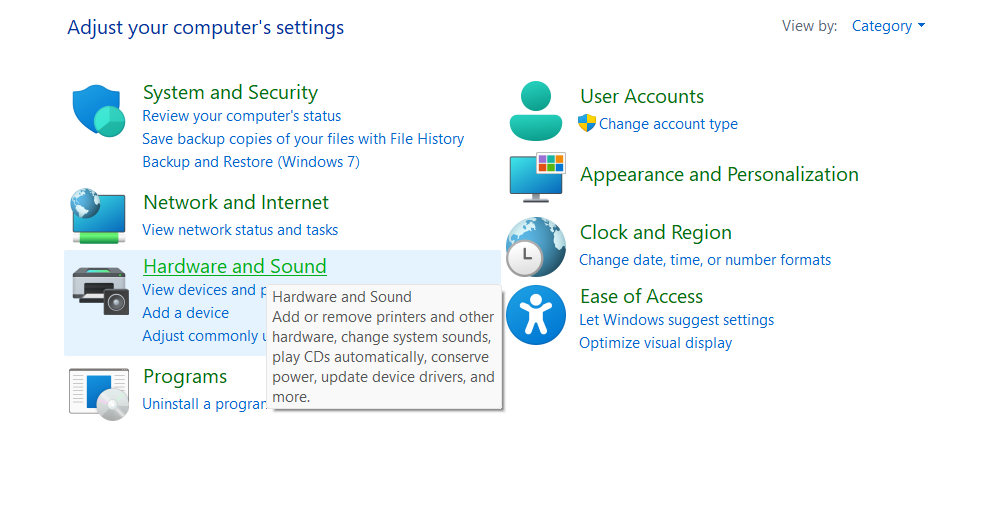The height and width of the screenshot is (506, 995).
Task: Open Backup and Restore (Windows 7)
Action: coord(251,162)
